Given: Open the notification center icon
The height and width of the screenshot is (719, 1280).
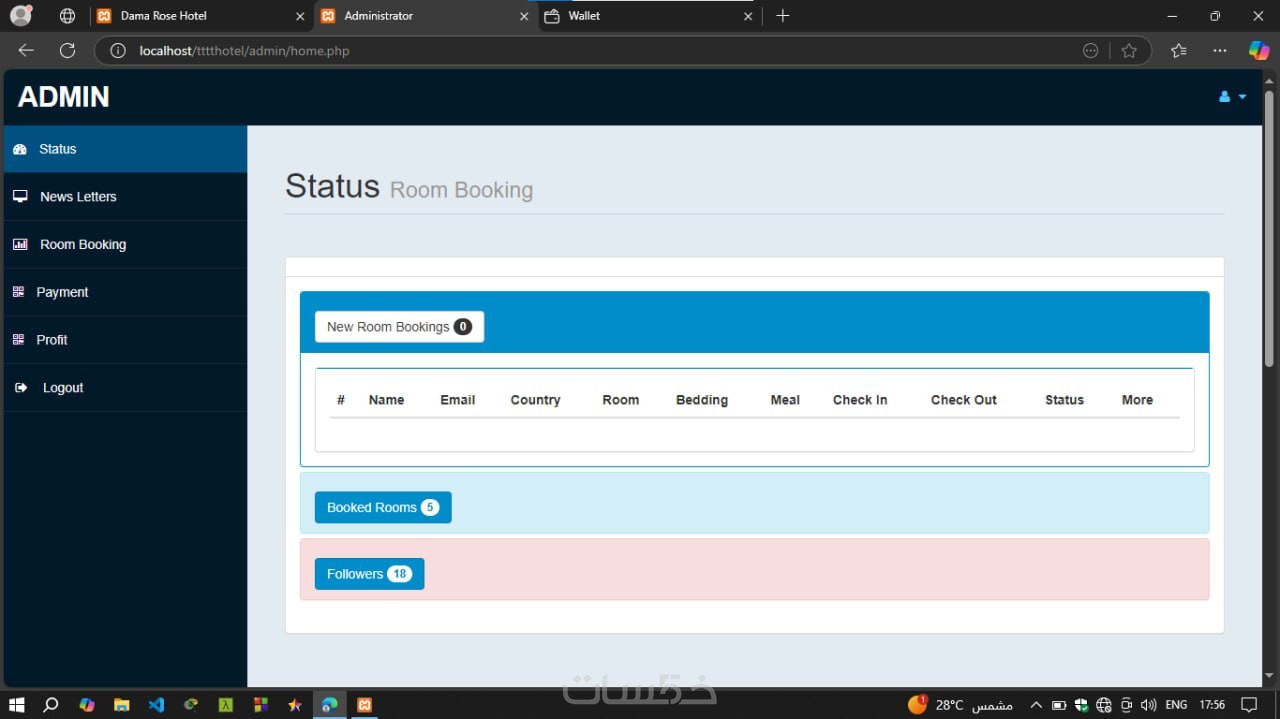Looking at the screenshot, I should (x=1249, y=705).
